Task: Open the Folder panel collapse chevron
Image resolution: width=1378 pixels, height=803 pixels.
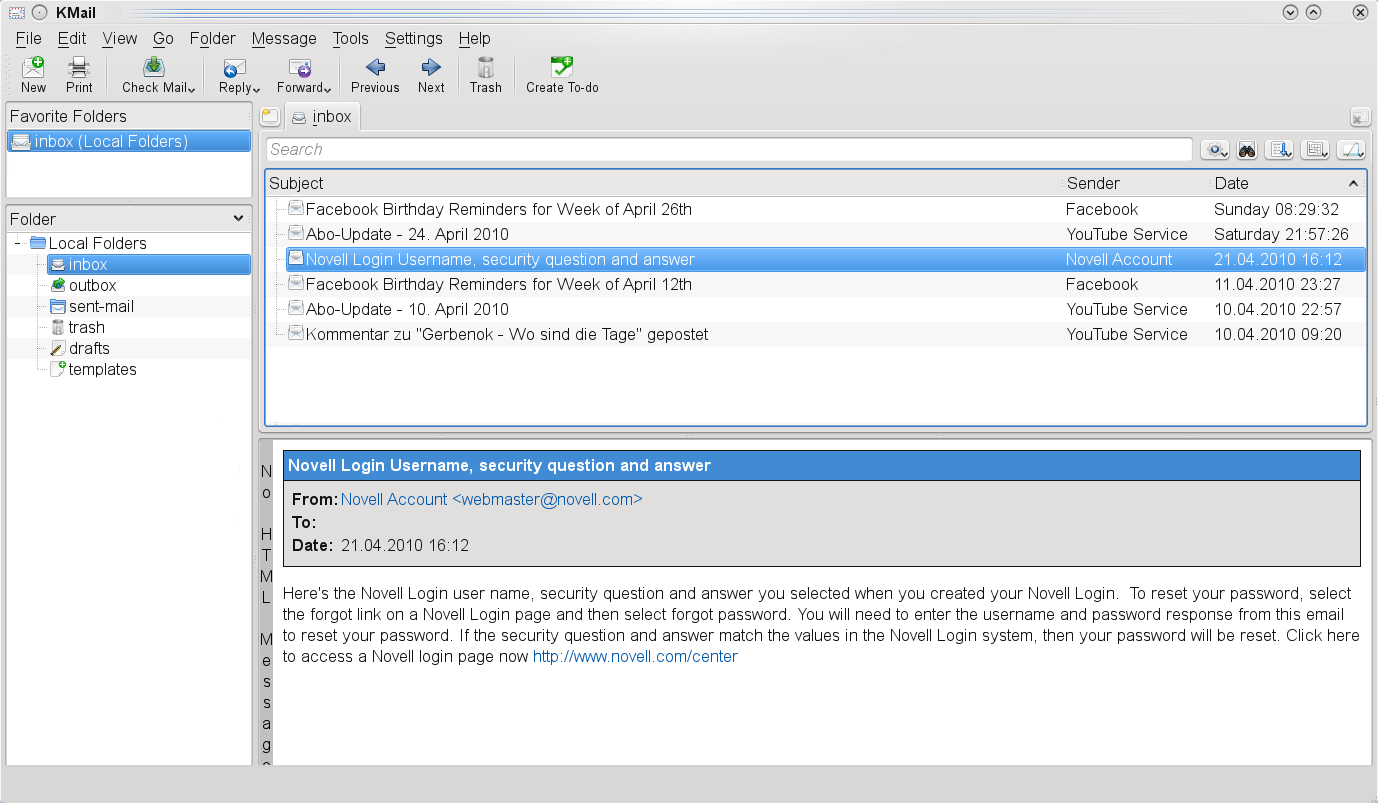Action: (x=238, y=218)
